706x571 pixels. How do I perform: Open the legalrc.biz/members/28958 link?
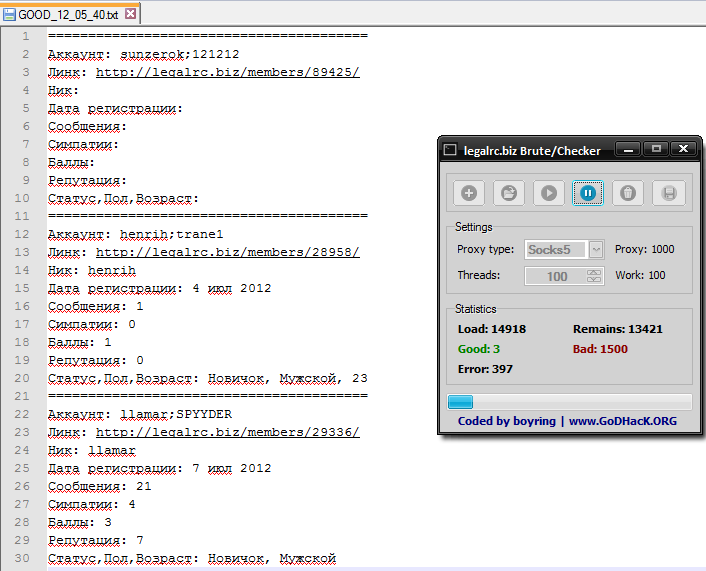227,253
